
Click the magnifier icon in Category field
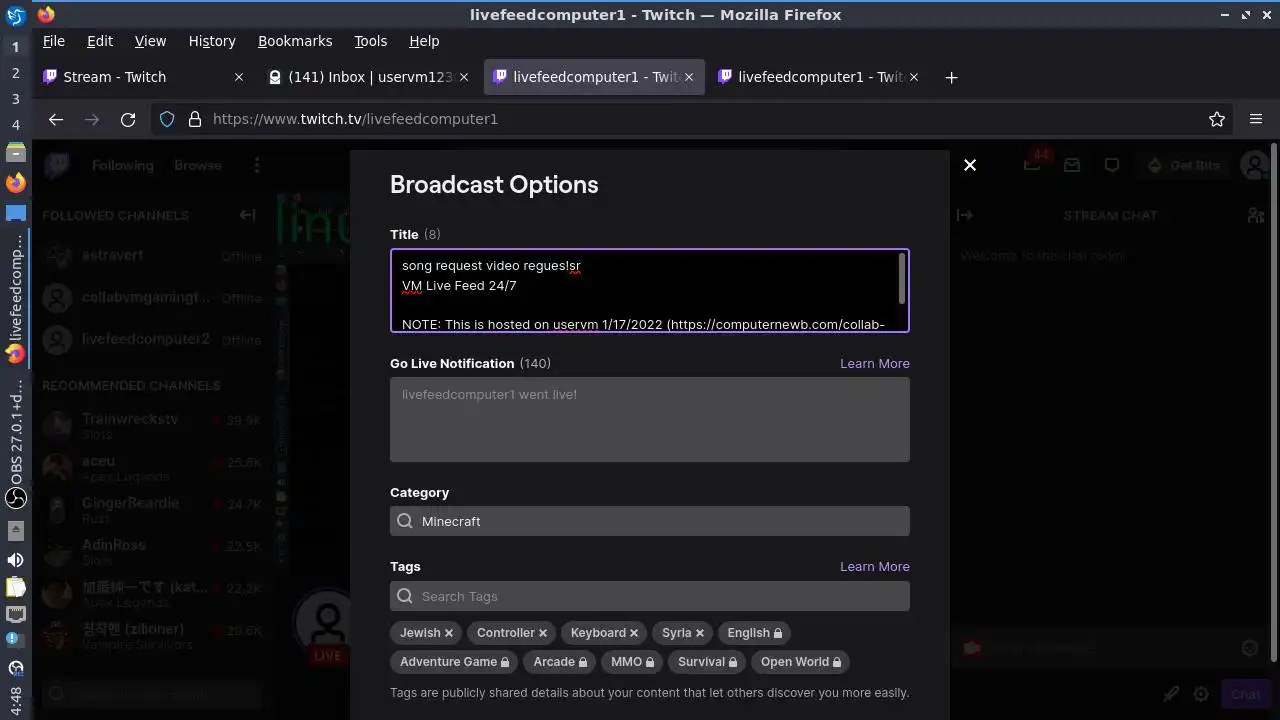405,521
